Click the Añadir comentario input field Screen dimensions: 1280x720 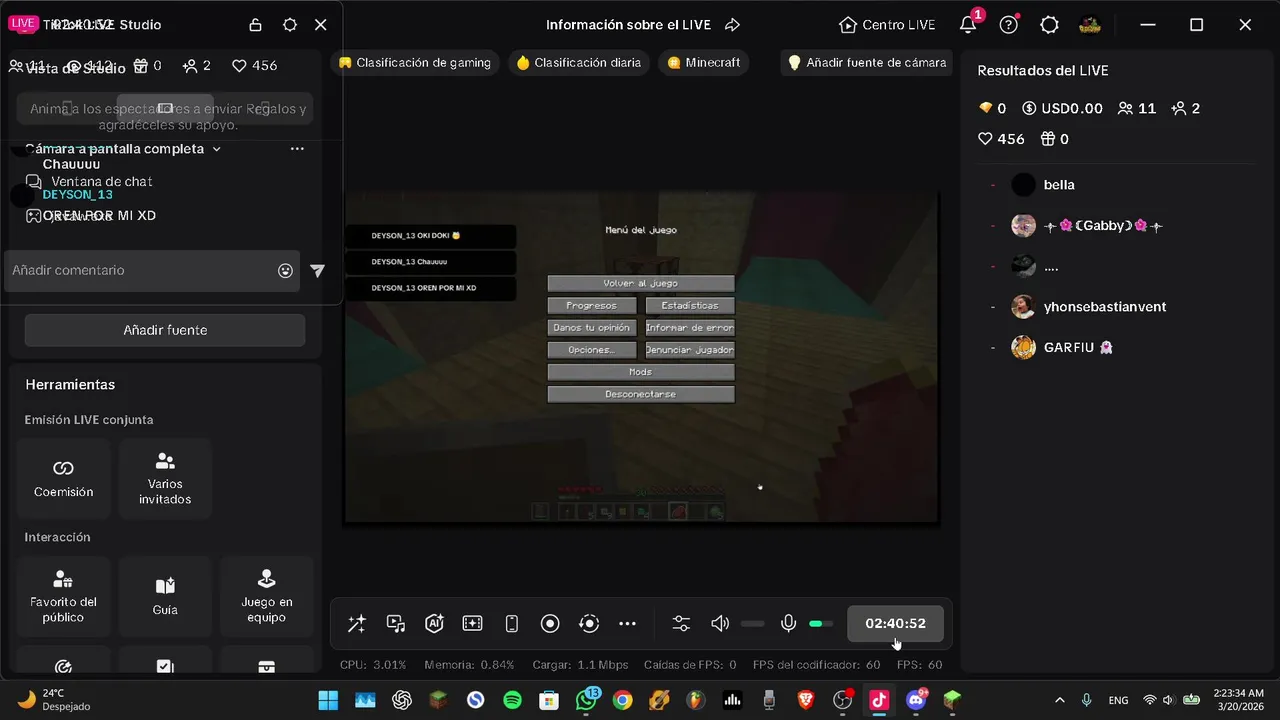point(152,271)
